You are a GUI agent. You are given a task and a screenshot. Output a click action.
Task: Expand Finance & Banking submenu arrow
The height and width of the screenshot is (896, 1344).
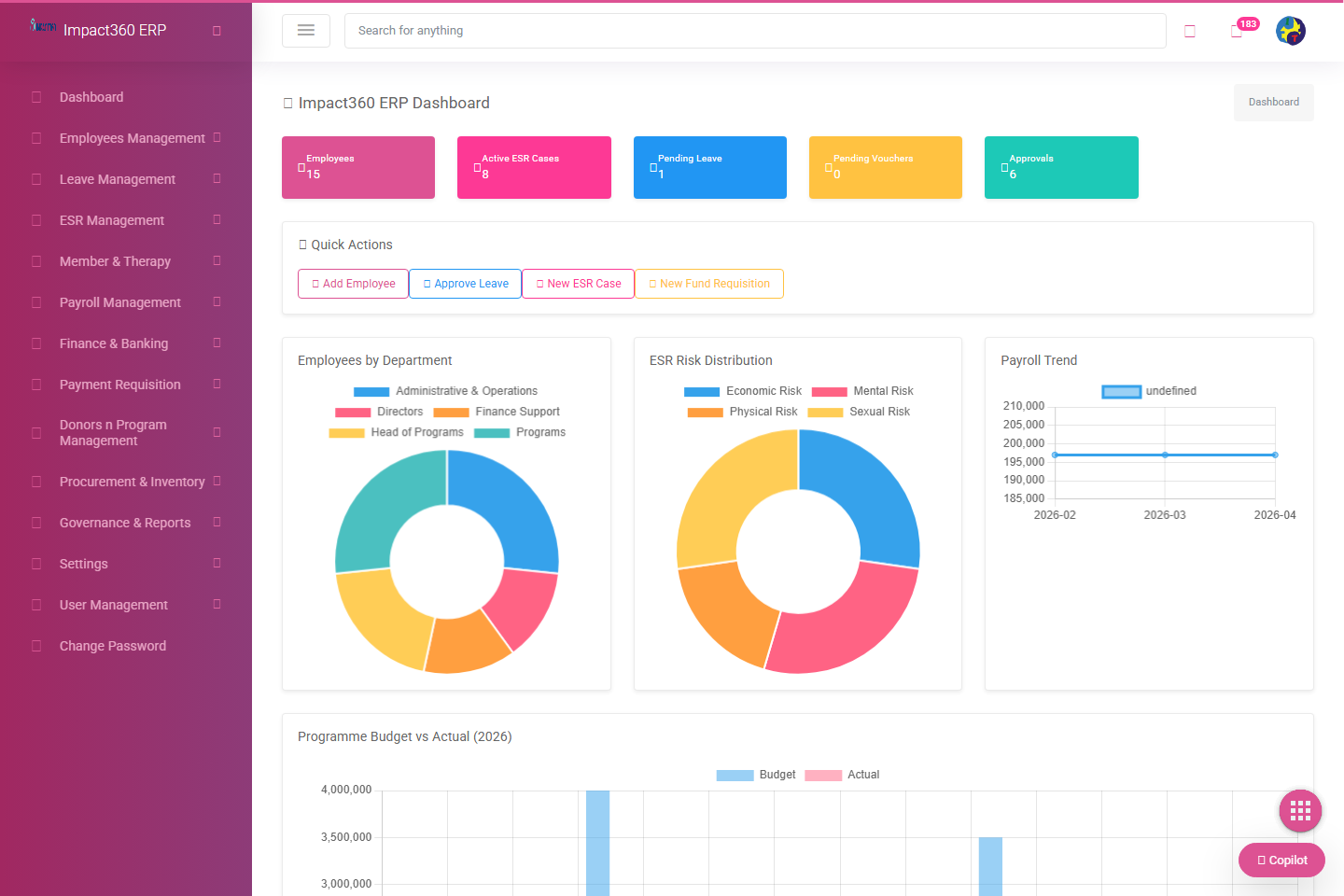tap(217, 343)
